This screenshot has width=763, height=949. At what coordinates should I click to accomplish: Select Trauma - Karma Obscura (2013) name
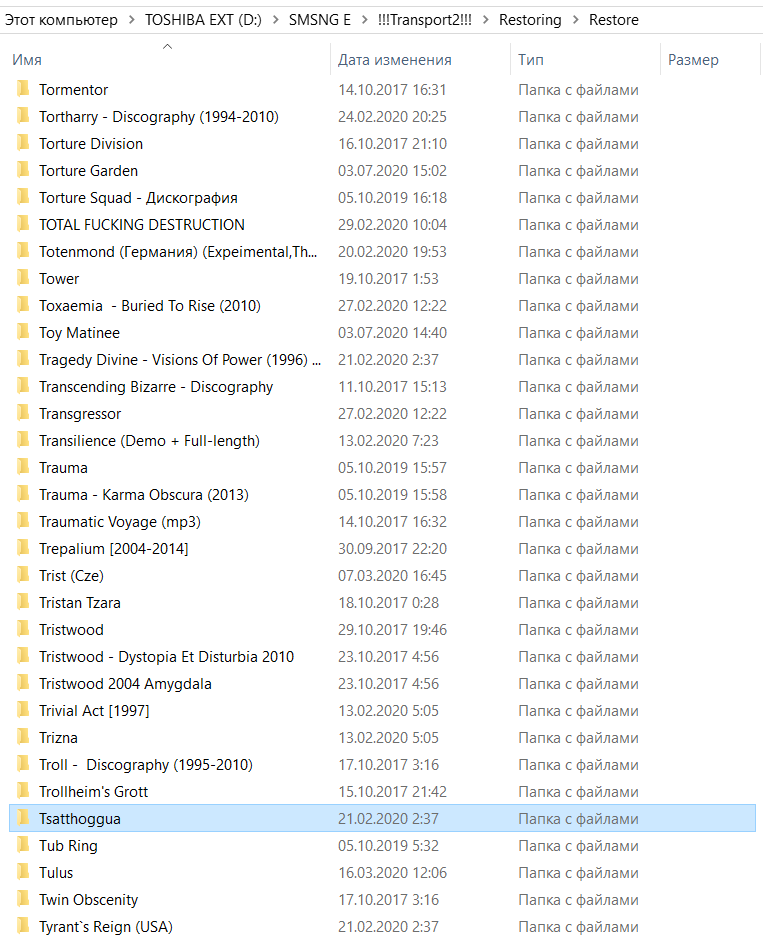coord(144,494)
